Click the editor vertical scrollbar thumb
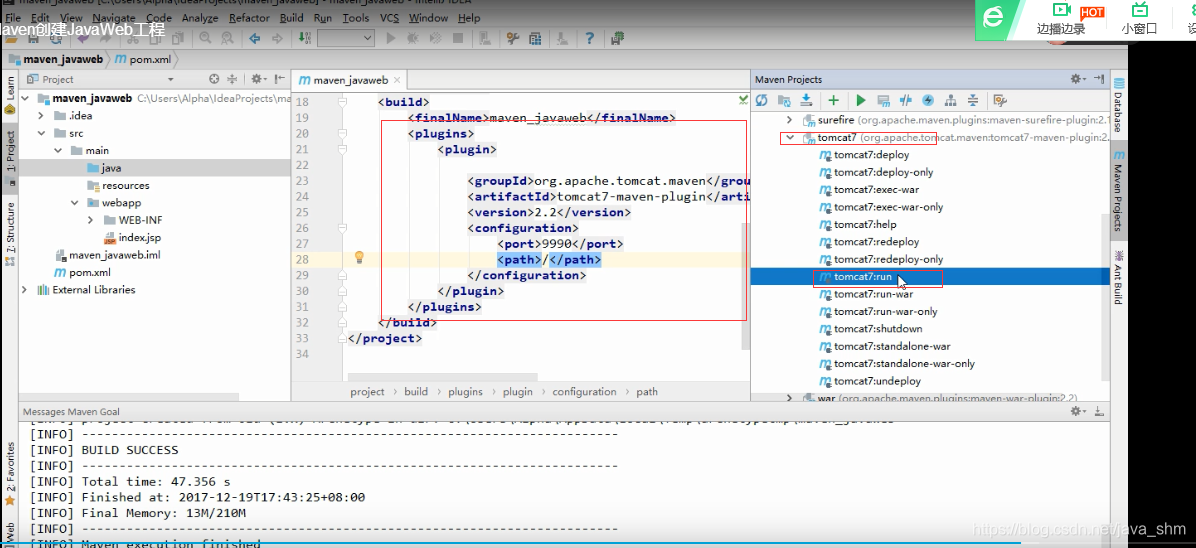This screenshot has height=548, width=1196. click(x=746, y=286)
